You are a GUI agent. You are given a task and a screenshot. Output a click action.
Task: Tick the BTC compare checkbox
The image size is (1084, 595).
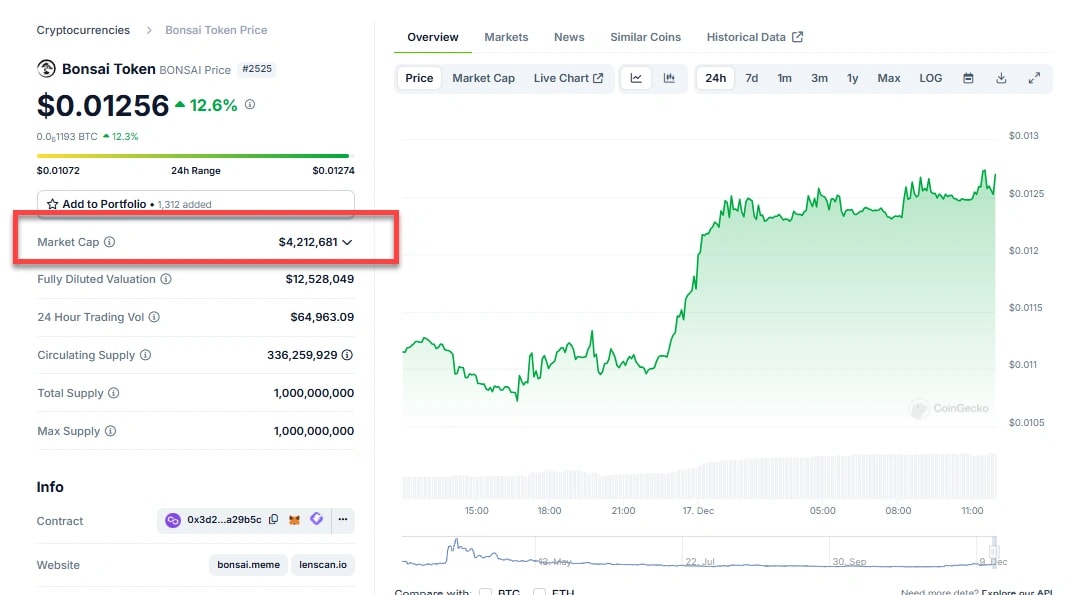(485, 593)
